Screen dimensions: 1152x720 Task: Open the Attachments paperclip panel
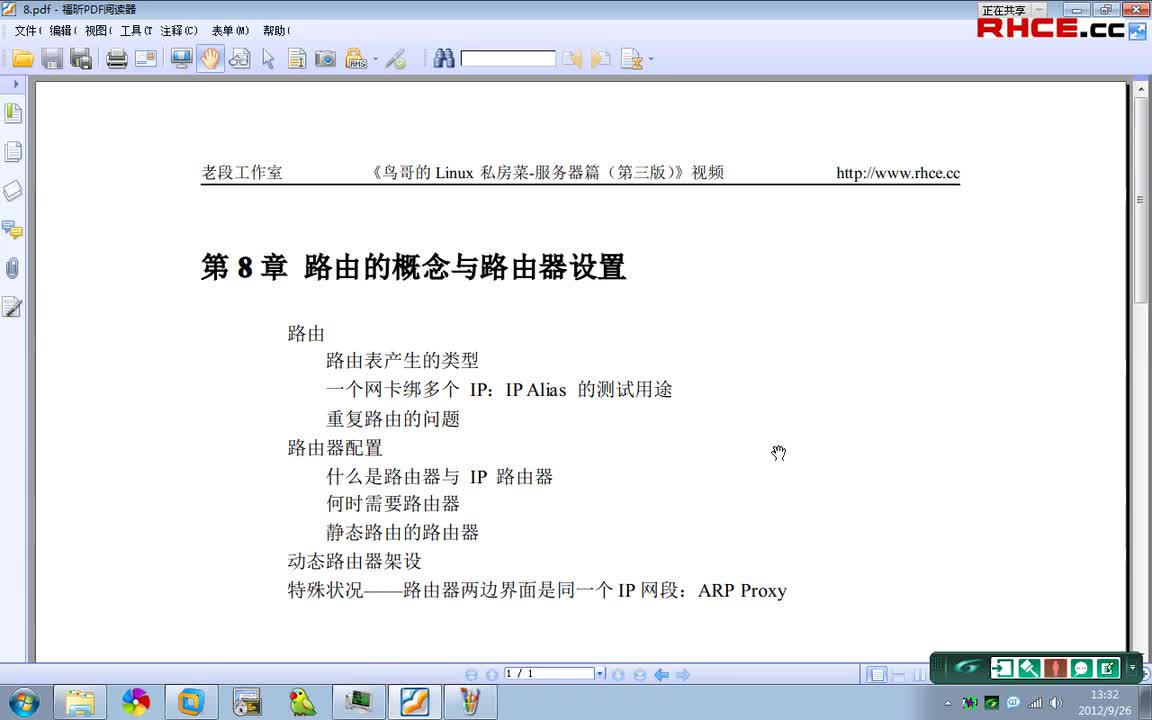[x=12, y=268]
